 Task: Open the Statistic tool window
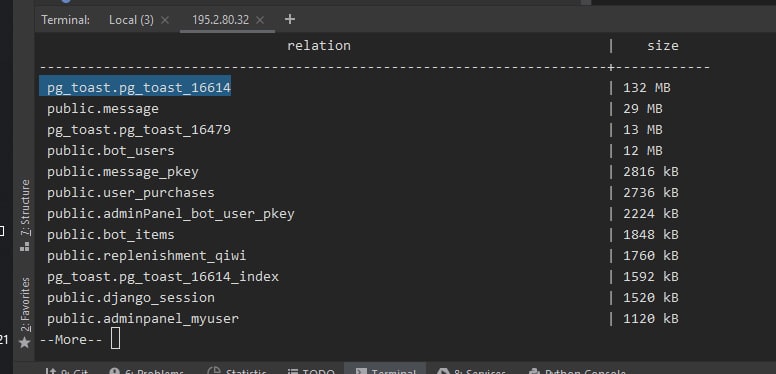pyautogui.click(x=236, y=371)
